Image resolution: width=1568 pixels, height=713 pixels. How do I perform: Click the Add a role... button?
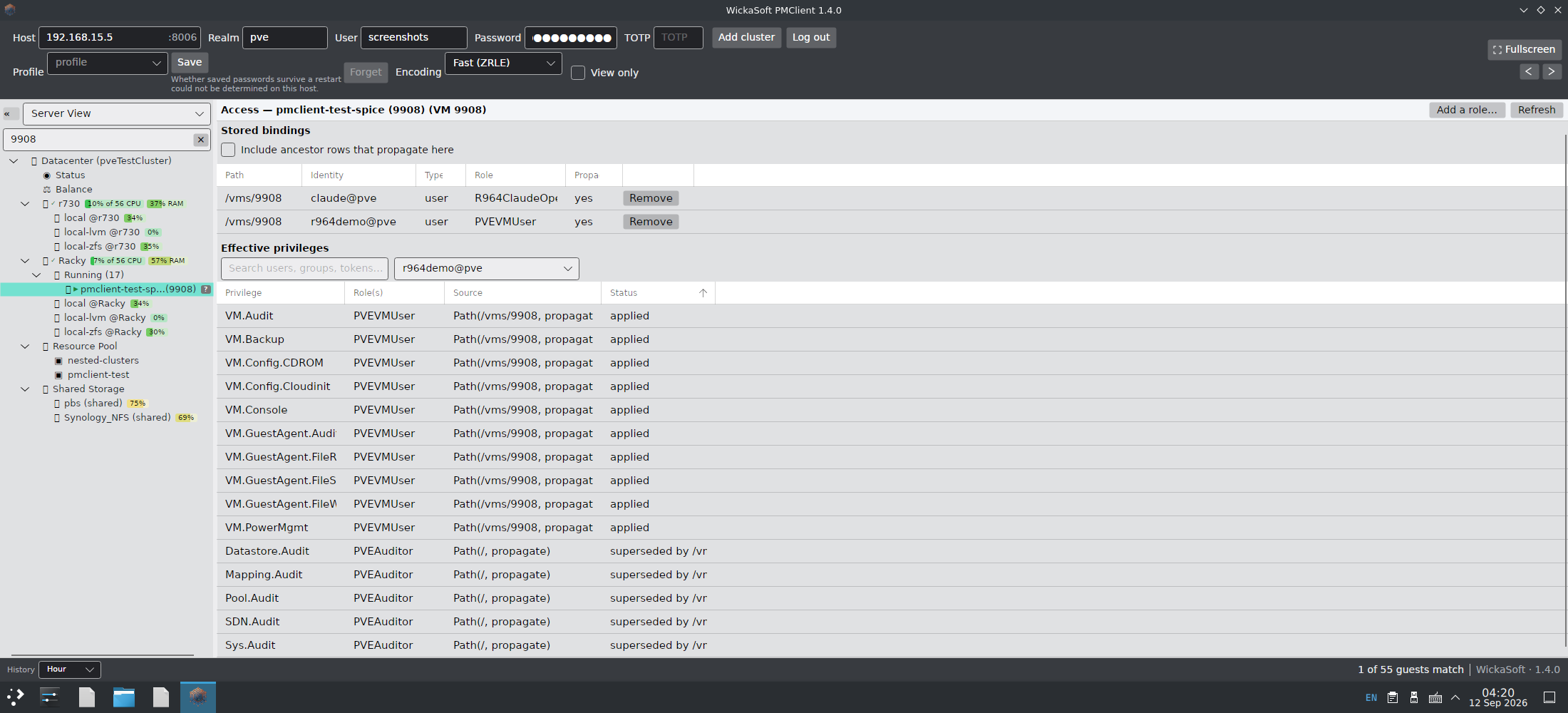pos(1467,110)
